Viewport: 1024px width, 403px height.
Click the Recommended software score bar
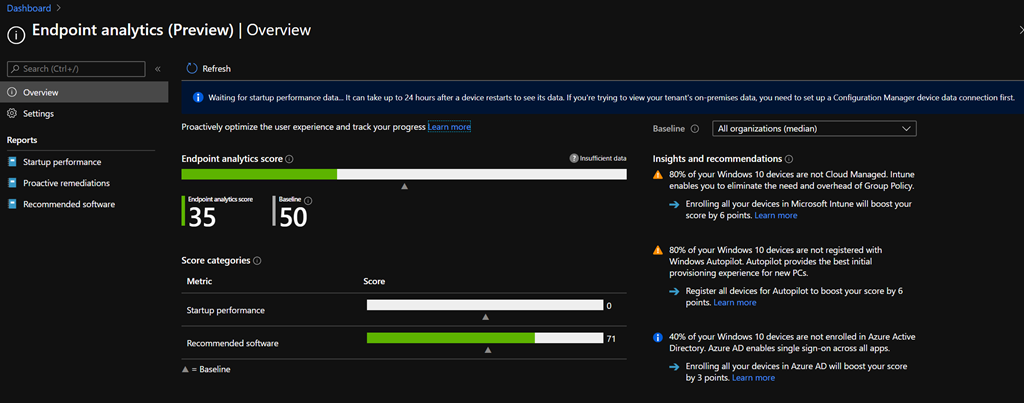(x=484, y=338)
